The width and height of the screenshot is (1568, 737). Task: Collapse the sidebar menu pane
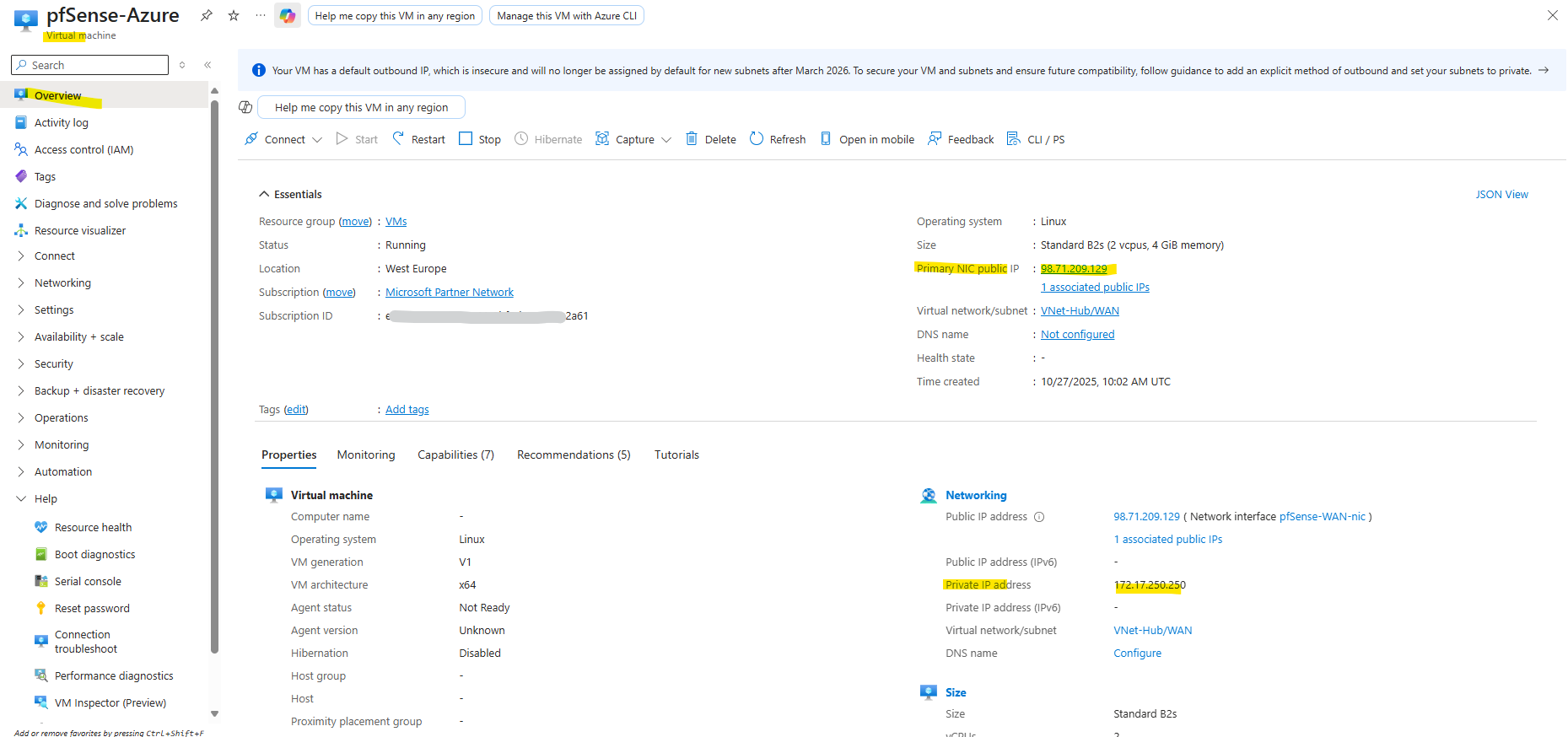(207, 65)
